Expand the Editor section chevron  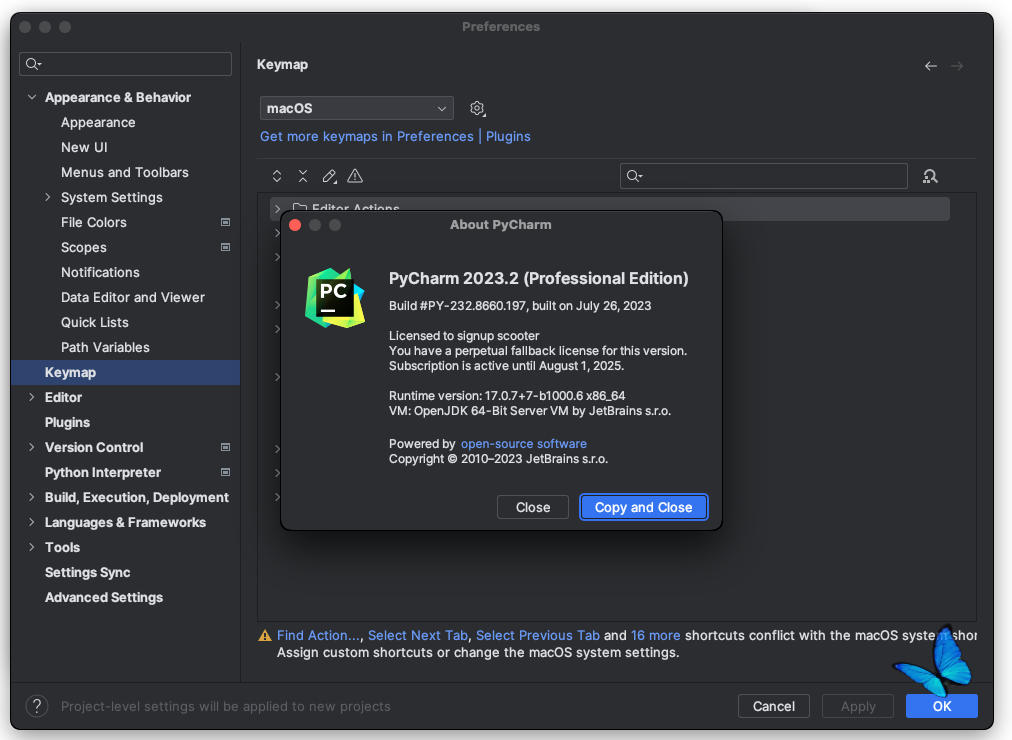click(32, 397)
